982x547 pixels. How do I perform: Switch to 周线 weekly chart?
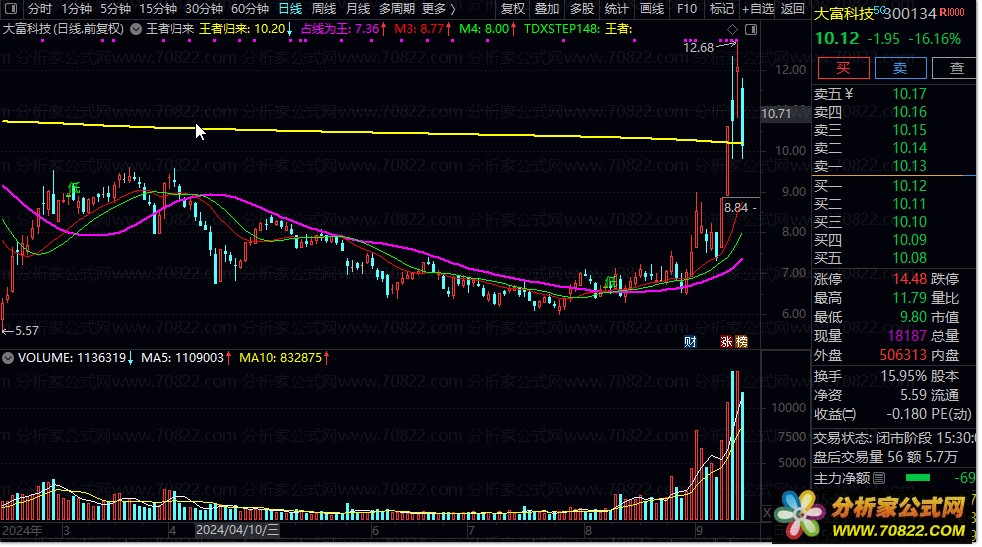coord(324,9)
